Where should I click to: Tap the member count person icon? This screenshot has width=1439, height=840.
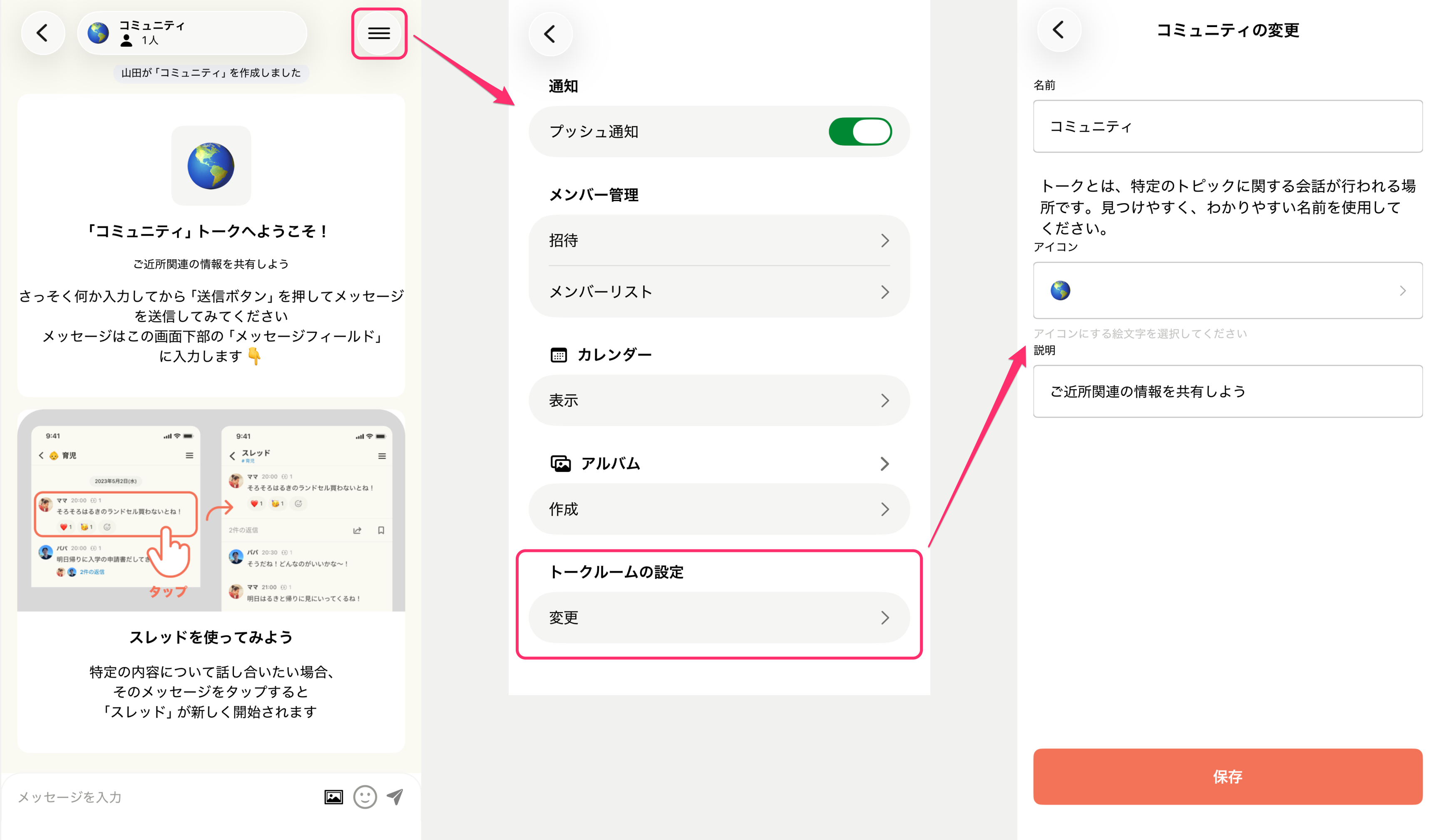pos(127,40)
